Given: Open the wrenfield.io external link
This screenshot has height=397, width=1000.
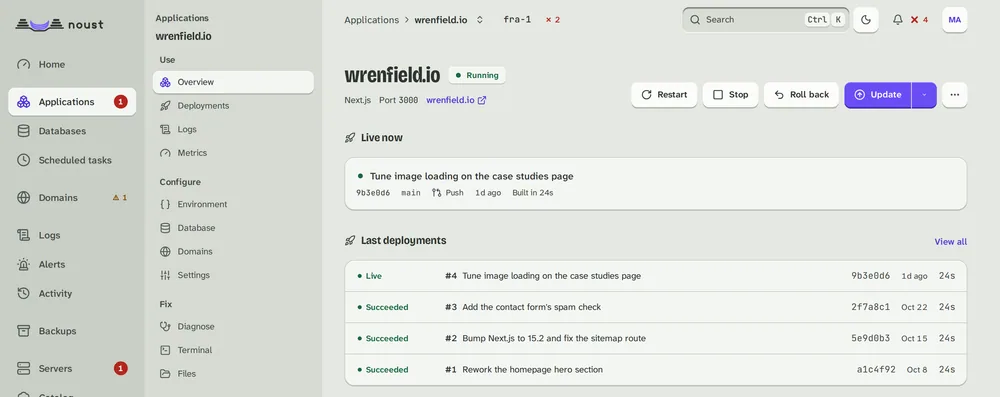Looking at the screenshot, I should coord(456,100).
